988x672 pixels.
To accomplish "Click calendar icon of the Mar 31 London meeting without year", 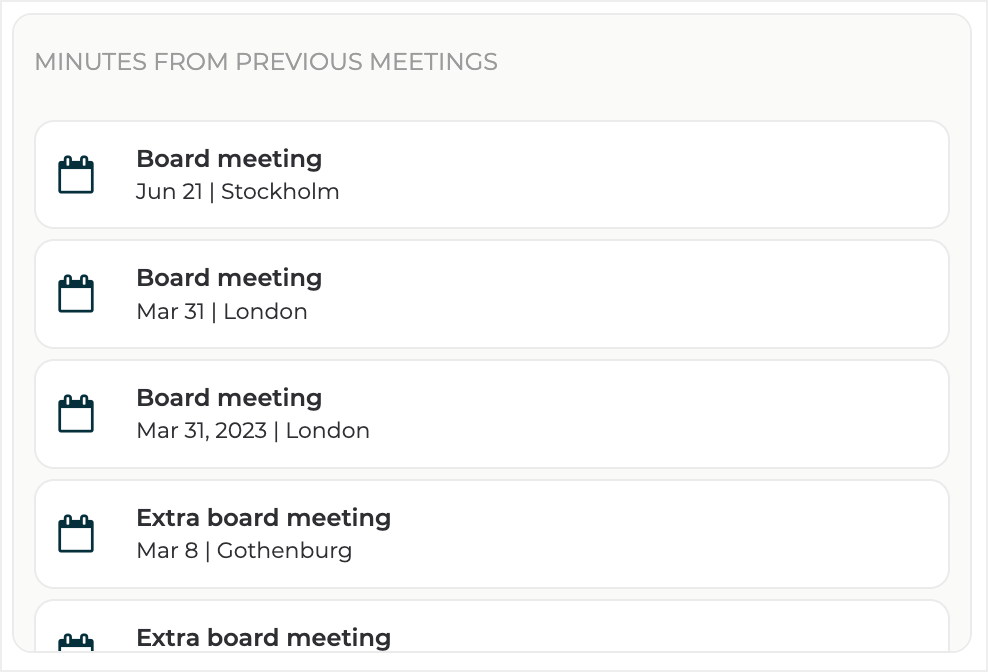I will 76,294.
